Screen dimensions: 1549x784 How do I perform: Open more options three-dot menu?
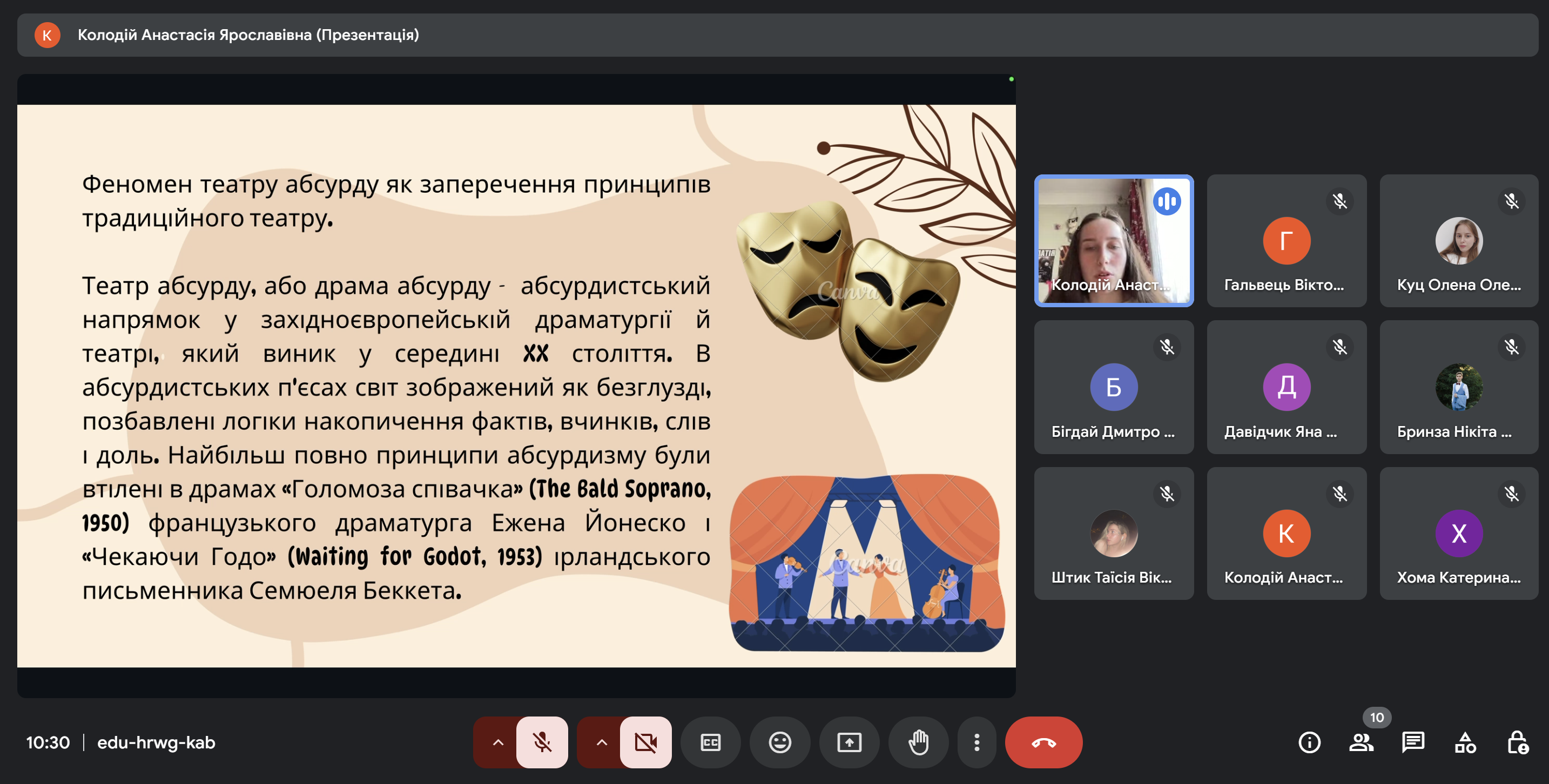[976, 742]
